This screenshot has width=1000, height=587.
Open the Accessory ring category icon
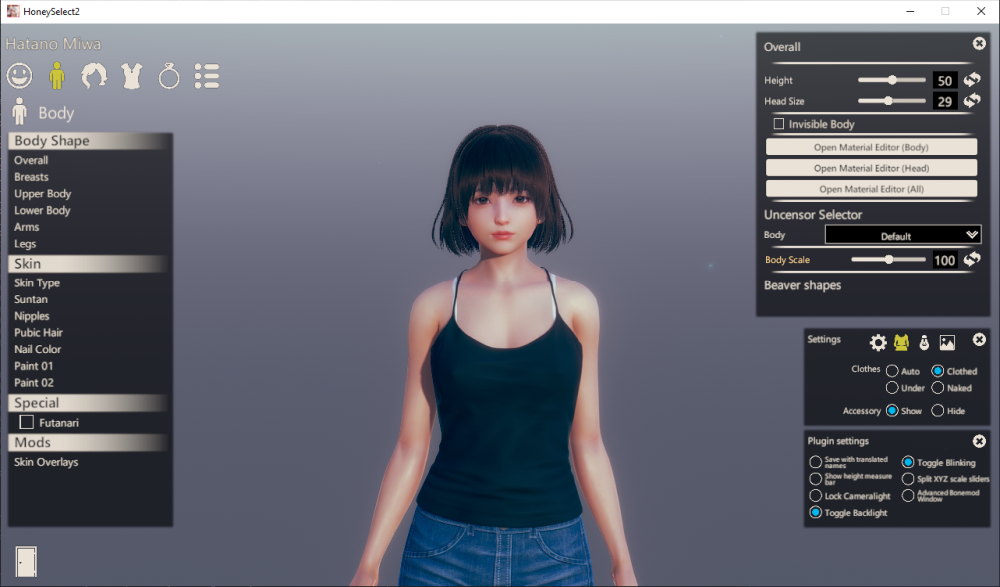pyautogui.click(x=169, y=75)
